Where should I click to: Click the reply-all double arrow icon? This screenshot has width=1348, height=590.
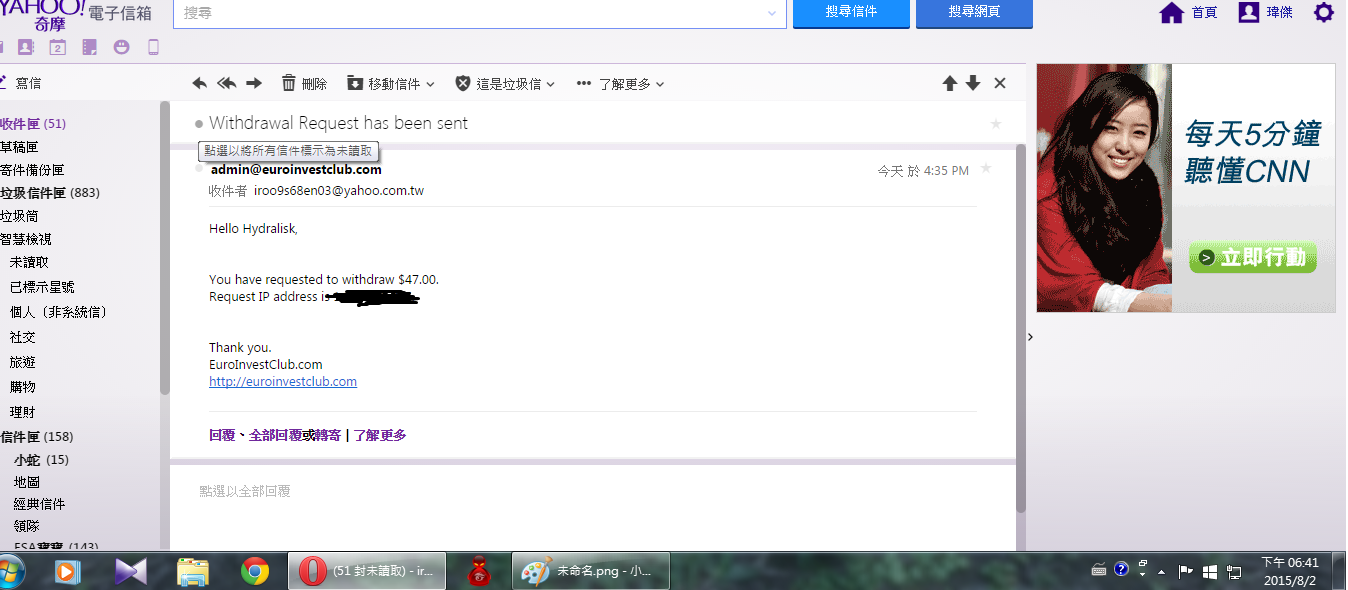point(227,84)
